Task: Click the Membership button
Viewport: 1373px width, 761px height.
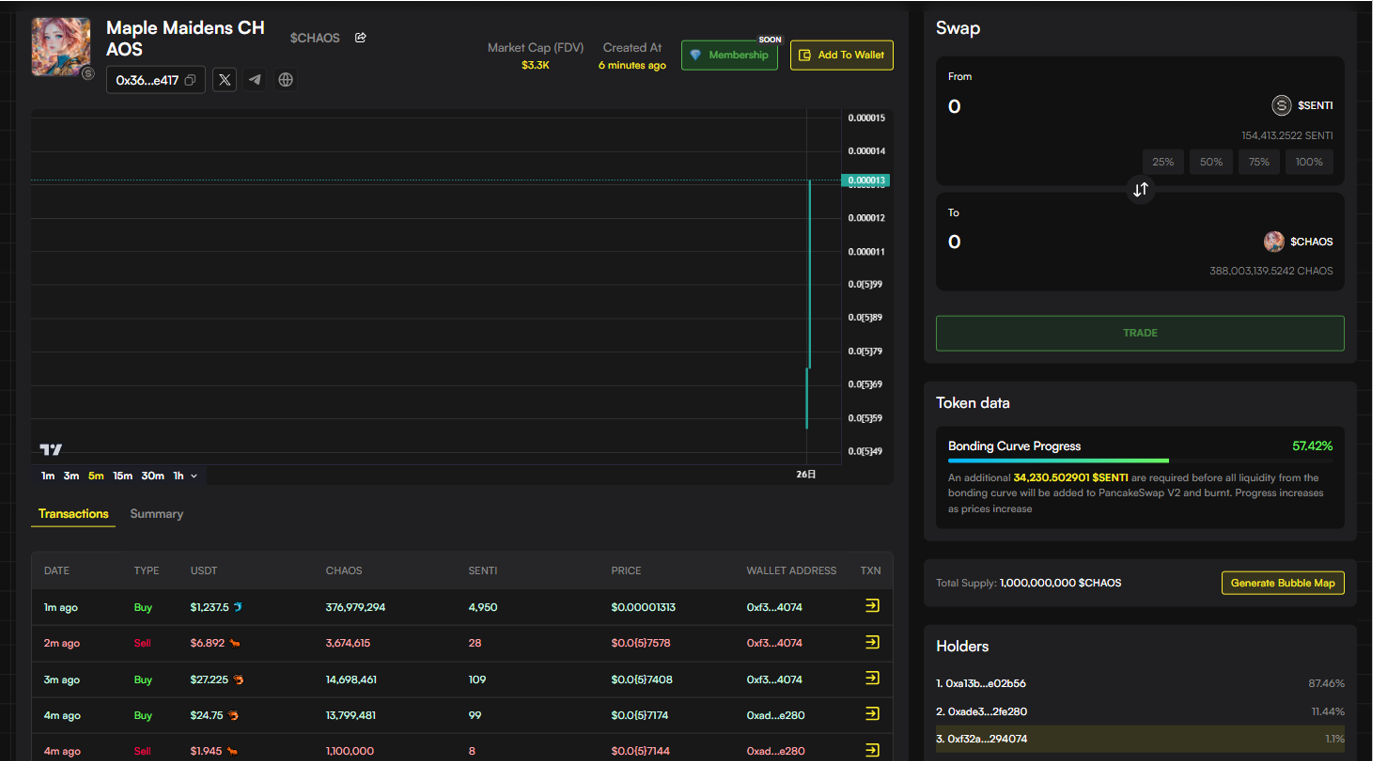Action: 729,55
